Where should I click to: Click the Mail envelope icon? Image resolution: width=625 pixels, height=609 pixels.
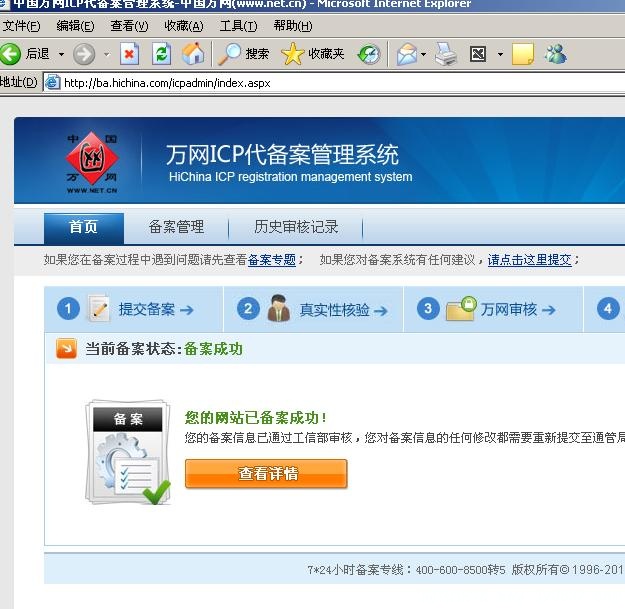(407, 55)
